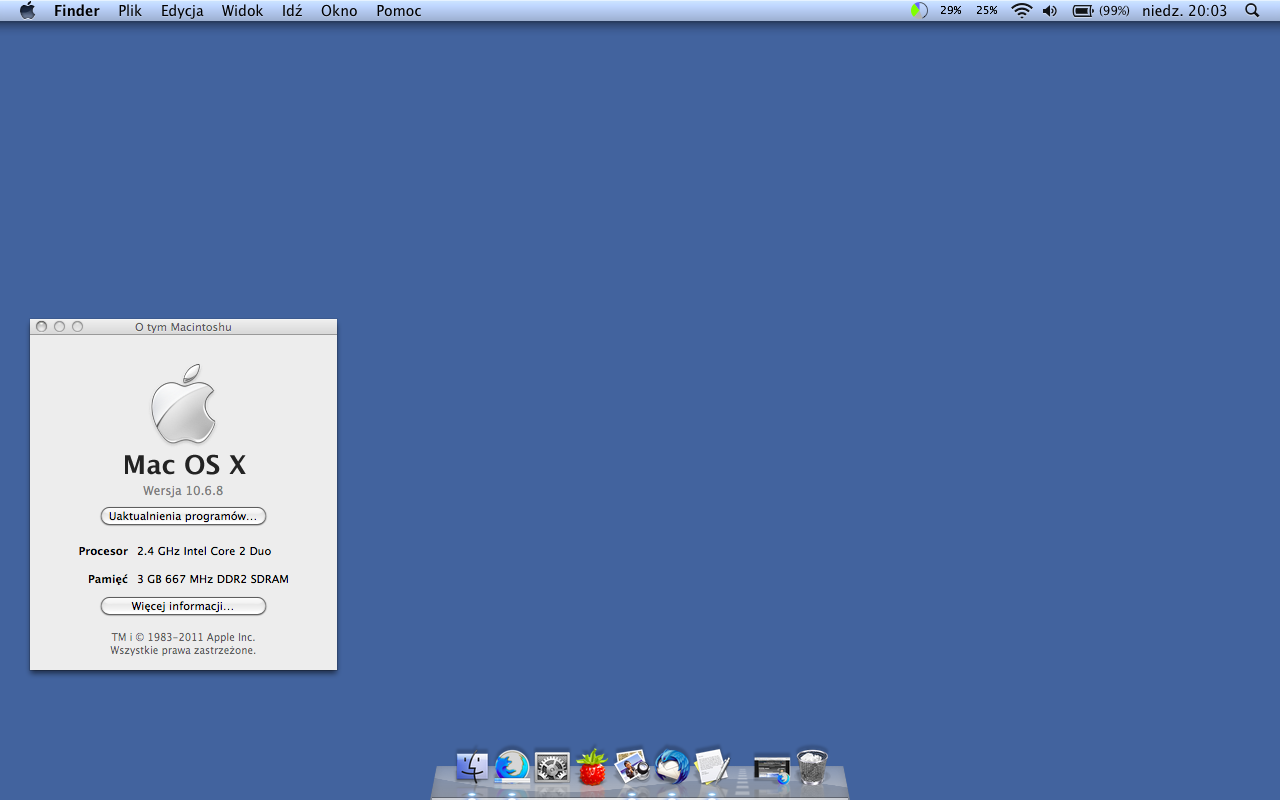Screen dimensions: 1280x800
Task: Open Finder from the Dock
Action: point(472,767)
